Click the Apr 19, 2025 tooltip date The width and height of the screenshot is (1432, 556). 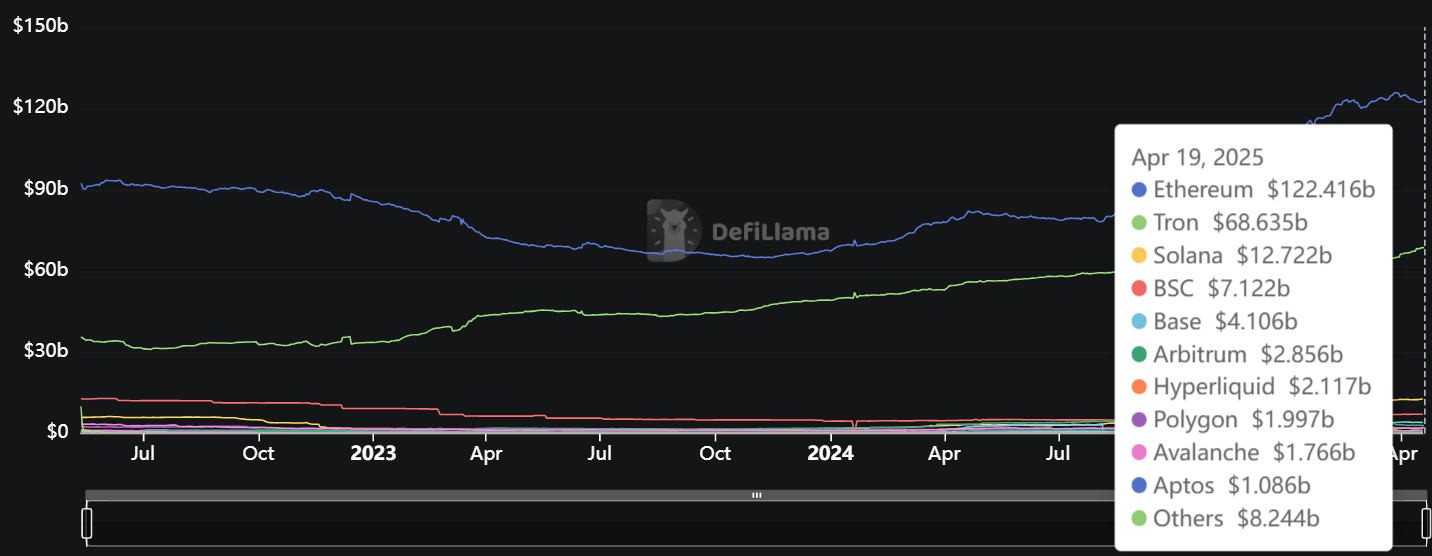pos(1198,157)
